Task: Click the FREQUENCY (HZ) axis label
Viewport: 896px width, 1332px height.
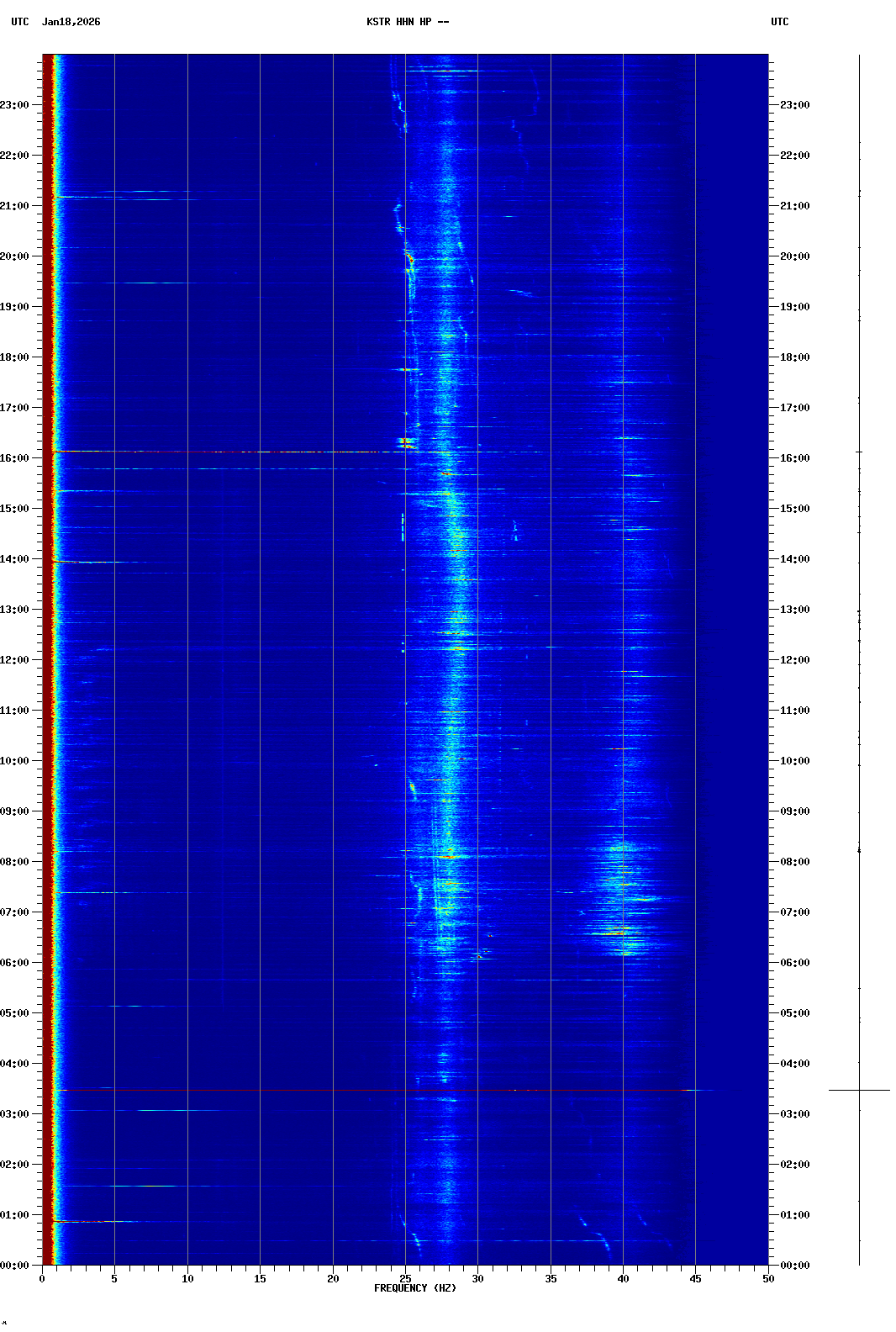Action: tap(414, 1288)
